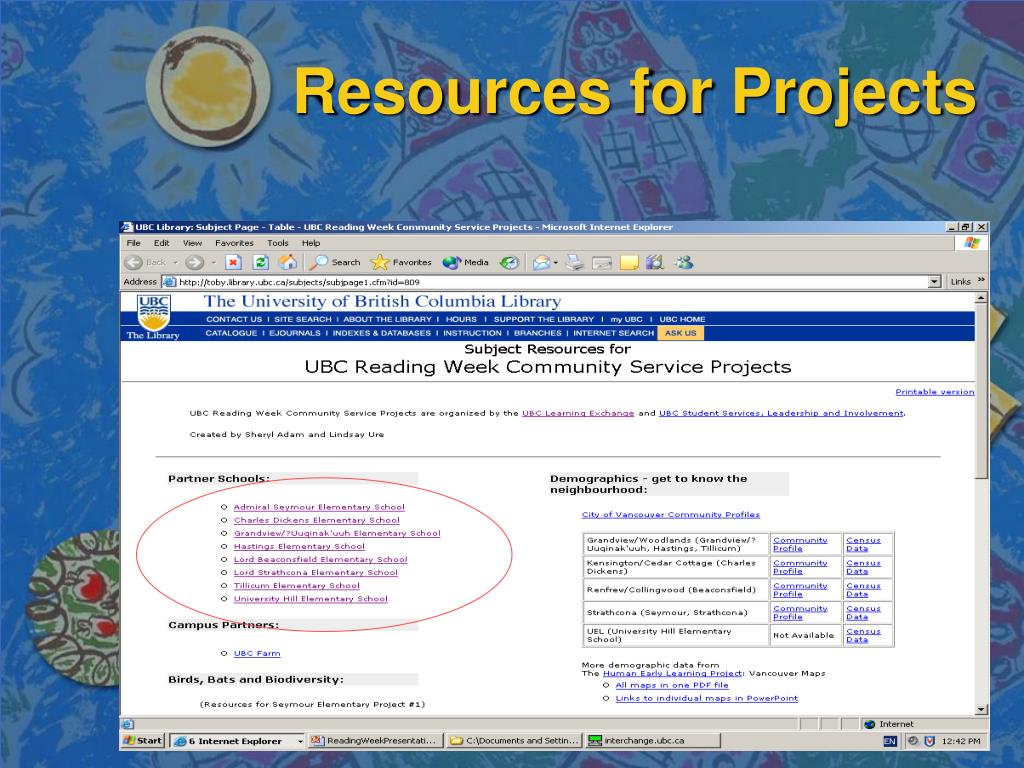Viewport: 1024px width, 768px height.
Task: Click SITE SEARCH in the top navigation
Action: [302, 319]
